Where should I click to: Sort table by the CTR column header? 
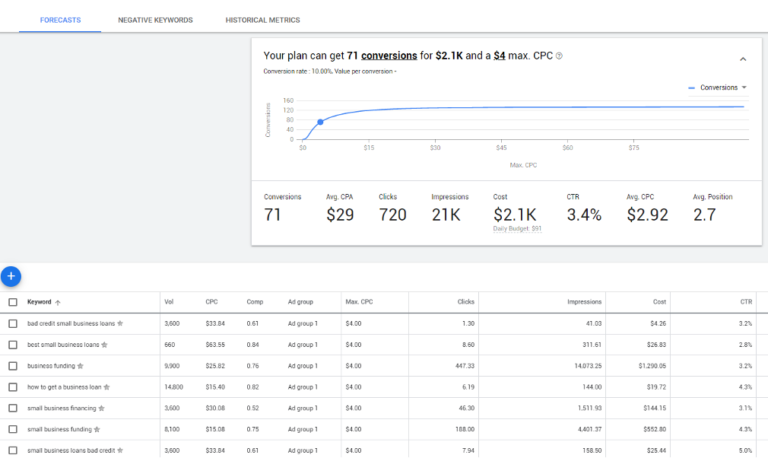pyautogui.click(x=746, y=302)
